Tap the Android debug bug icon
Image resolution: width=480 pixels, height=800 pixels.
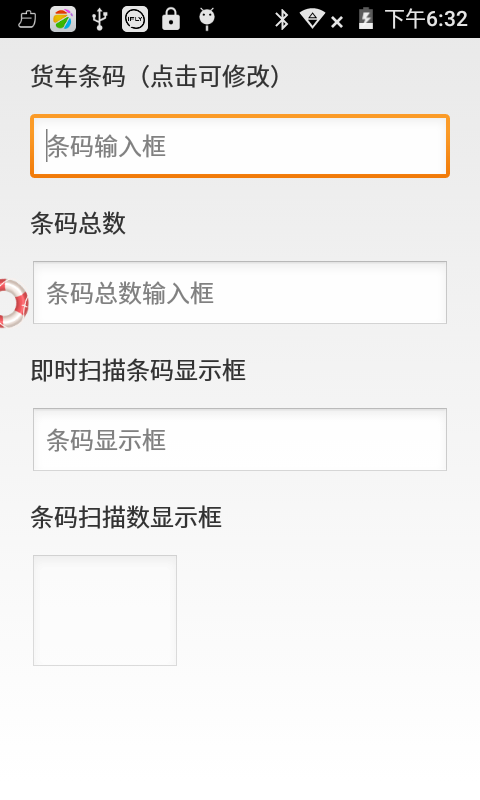(x=207, y=19)
